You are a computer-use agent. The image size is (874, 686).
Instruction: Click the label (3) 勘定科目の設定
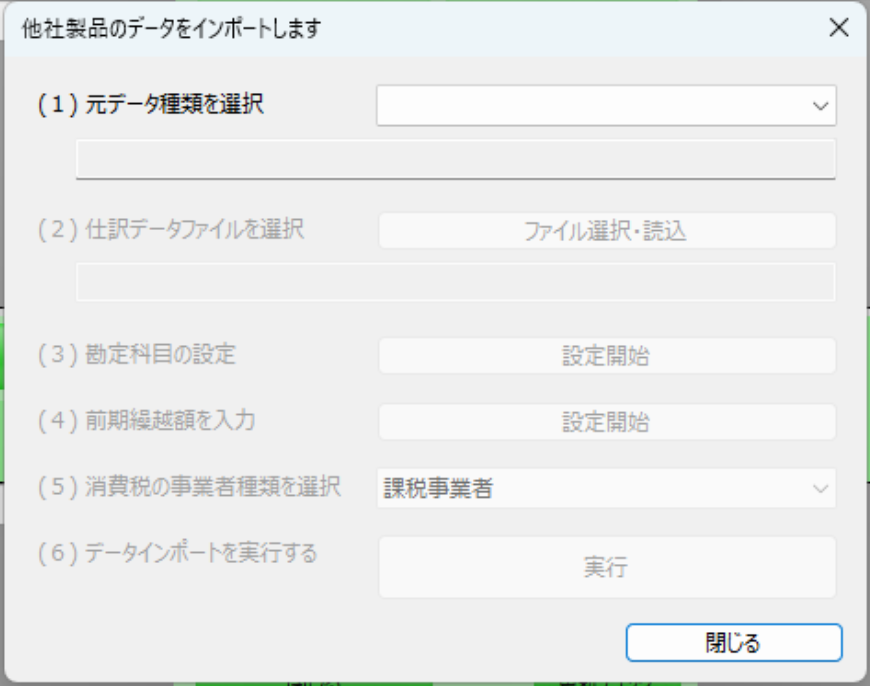(x=137, y=354)
